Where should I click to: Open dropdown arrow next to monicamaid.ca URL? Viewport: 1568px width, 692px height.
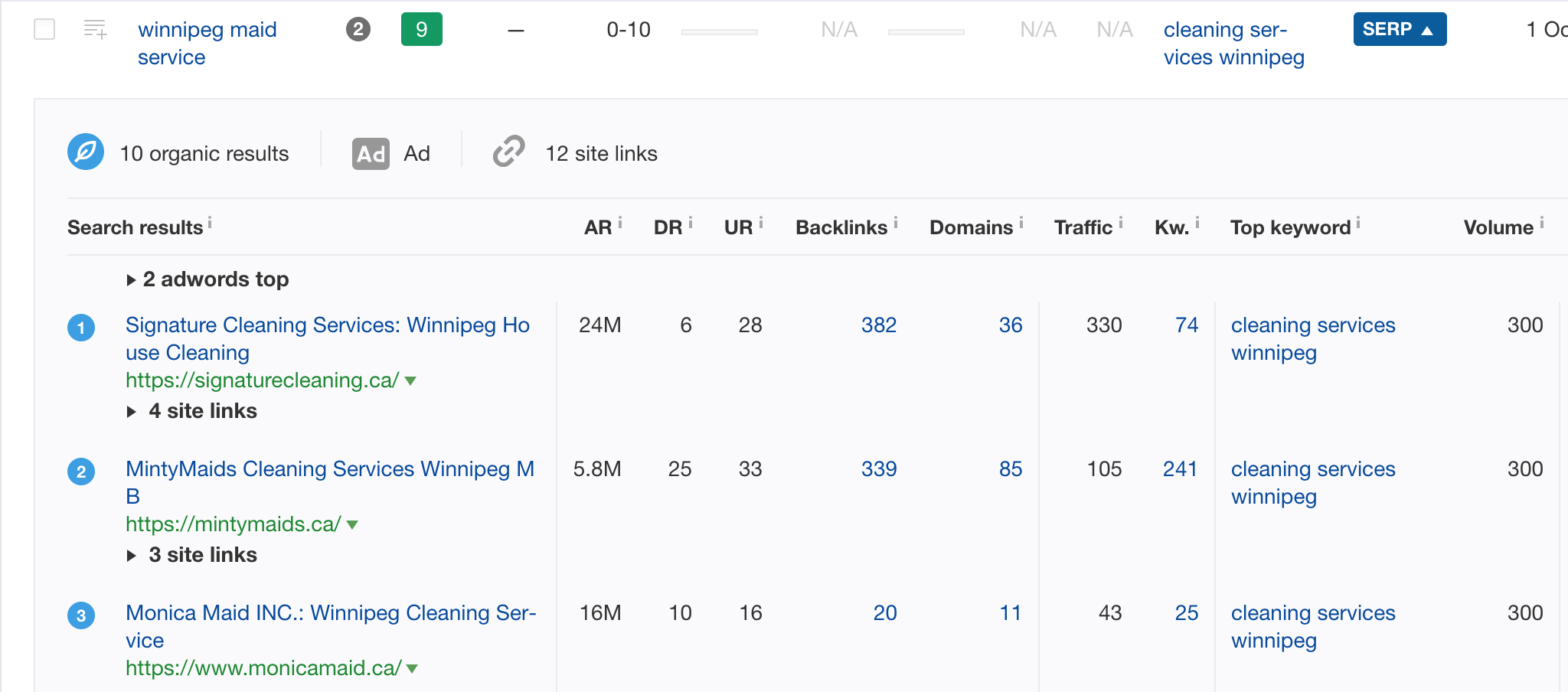point(412,669)
